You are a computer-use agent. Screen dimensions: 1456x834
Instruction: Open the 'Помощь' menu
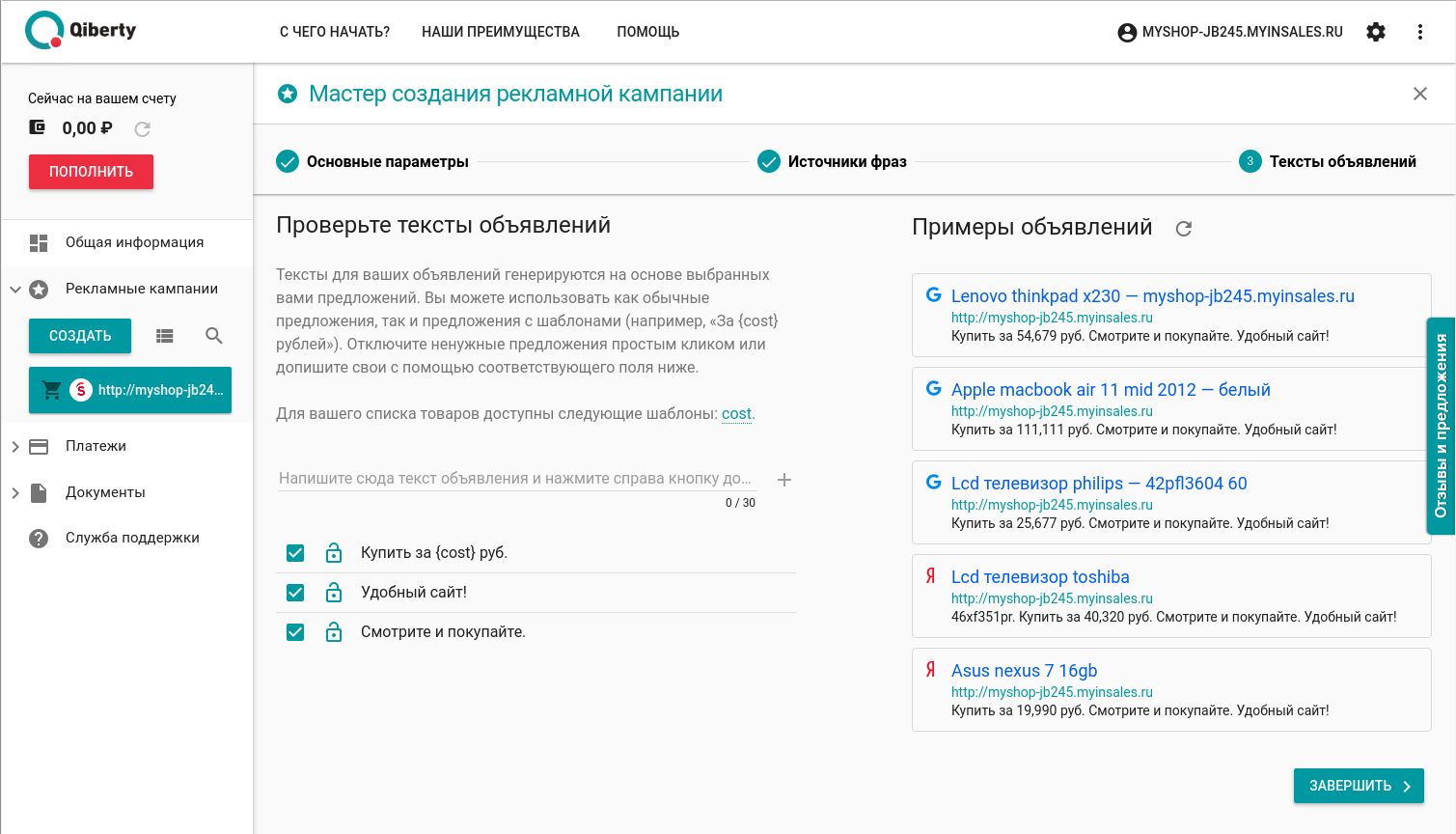[648, 32]
